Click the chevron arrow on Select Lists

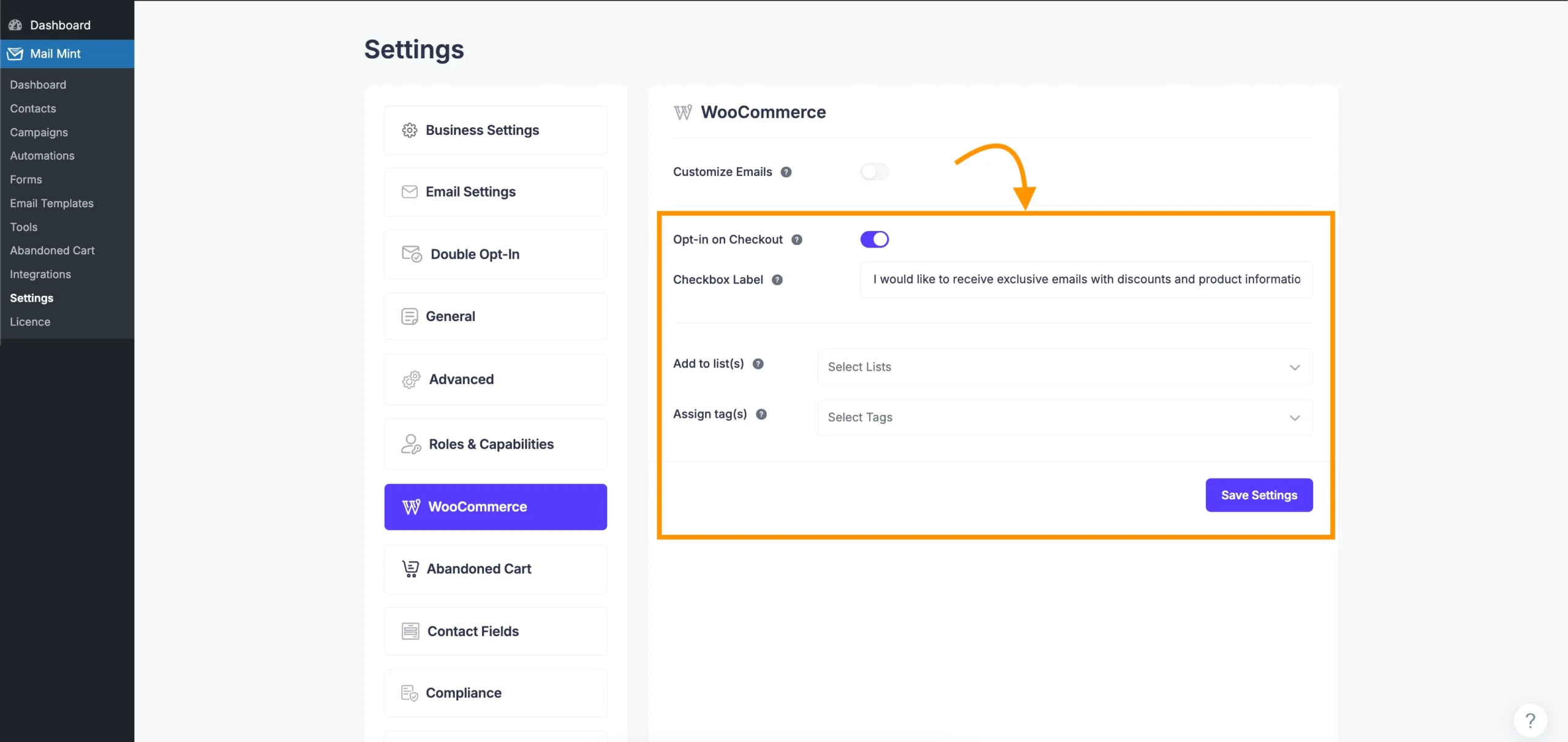1294,368
